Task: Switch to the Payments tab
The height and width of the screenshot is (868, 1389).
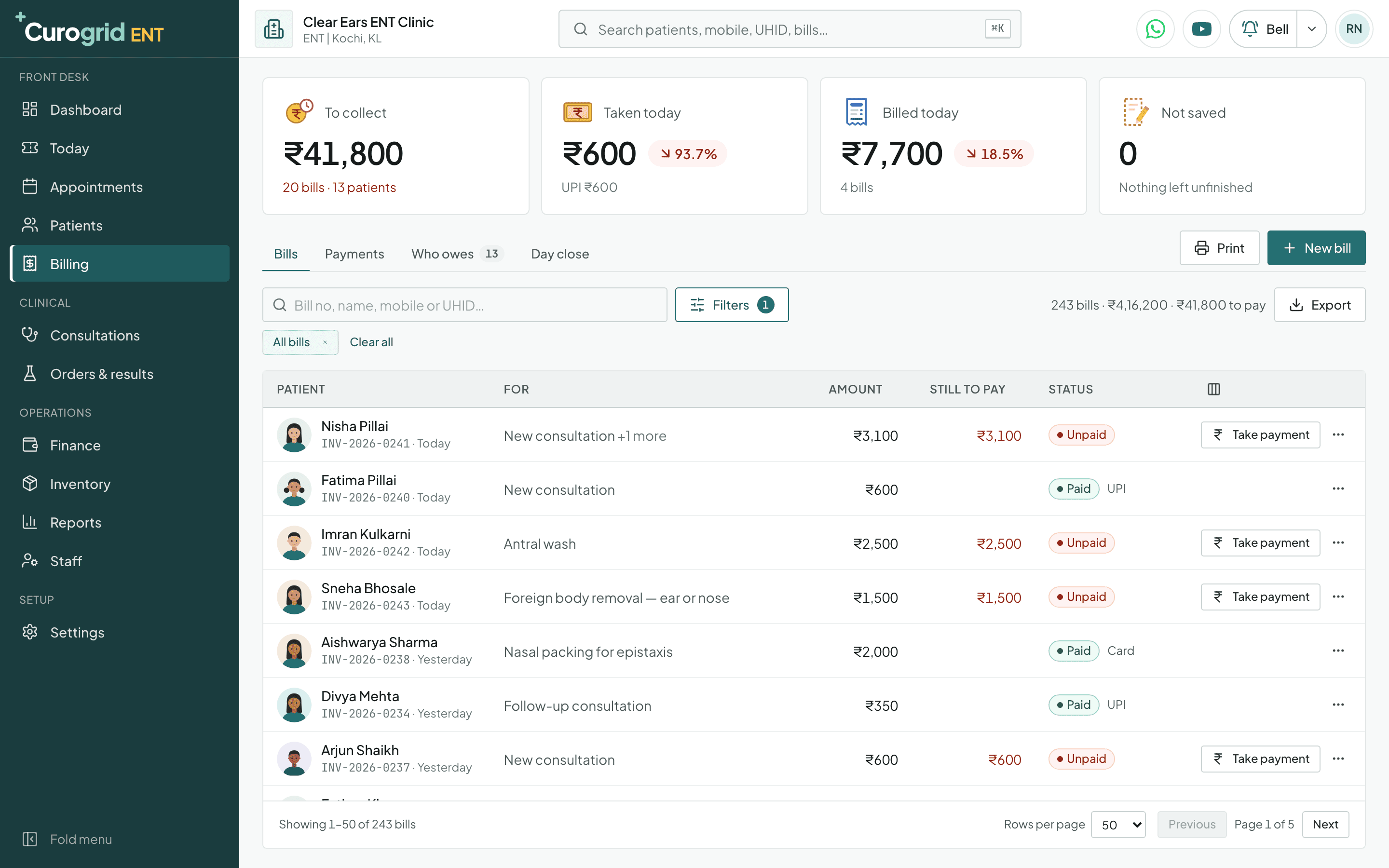Action: 354,254
